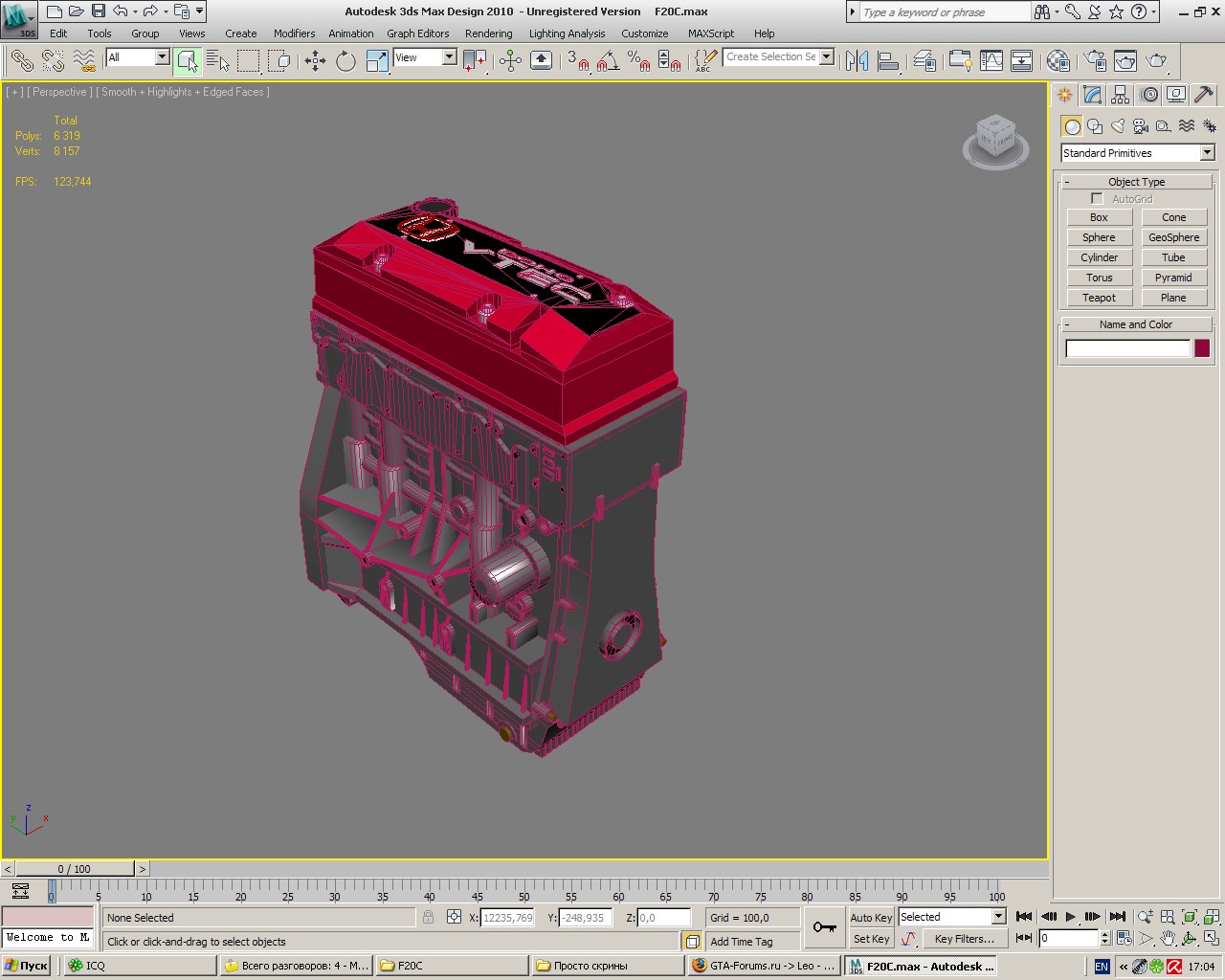The width and height of the screenshot is (1225, 980).
Task: Open the Display command panel
Action: (1176, 95)
